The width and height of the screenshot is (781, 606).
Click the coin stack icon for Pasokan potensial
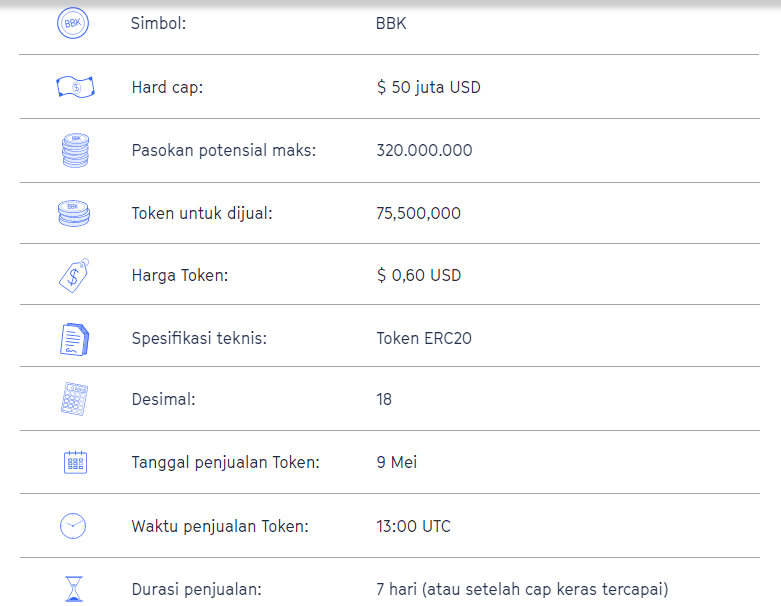pyautogui.click(x=74, y=150)
